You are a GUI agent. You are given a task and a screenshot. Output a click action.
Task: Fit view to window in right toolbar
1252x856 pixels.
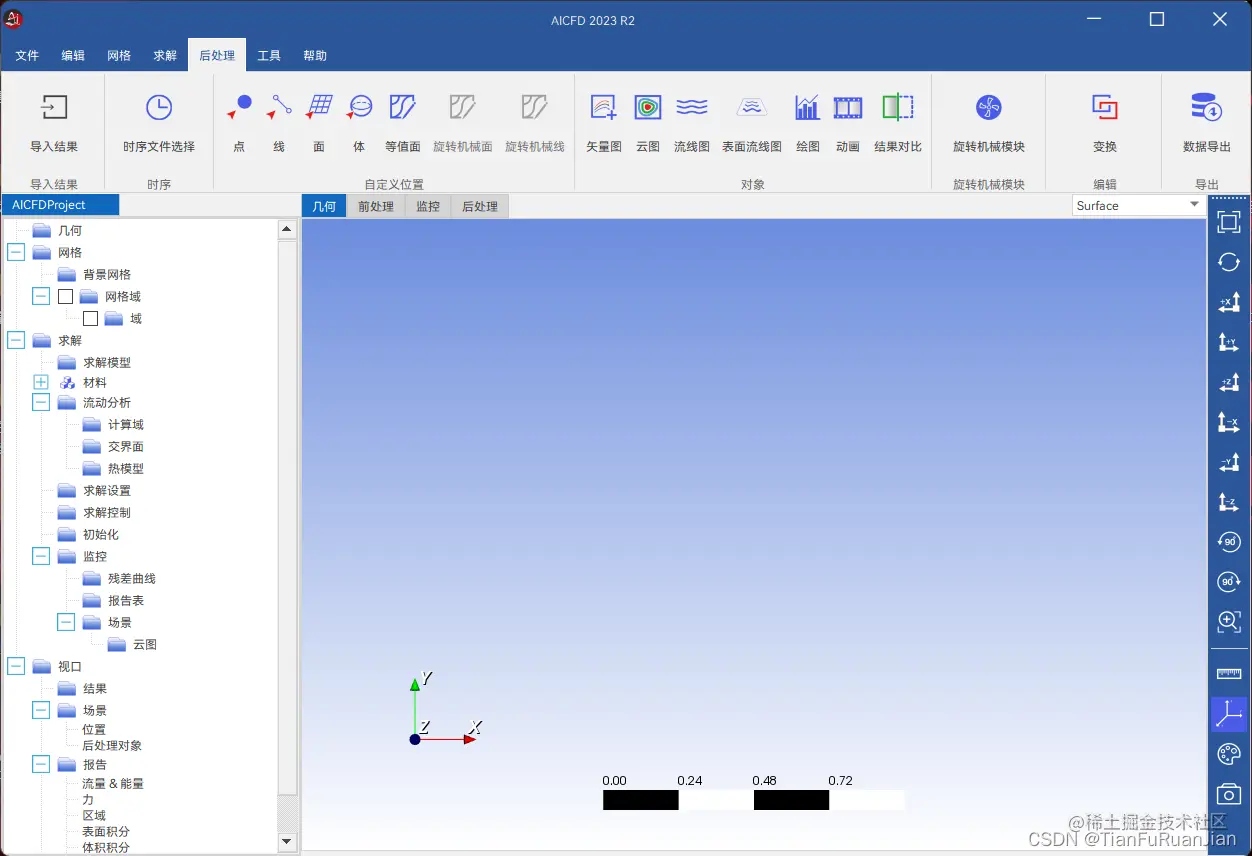[x=1229, y=222]
